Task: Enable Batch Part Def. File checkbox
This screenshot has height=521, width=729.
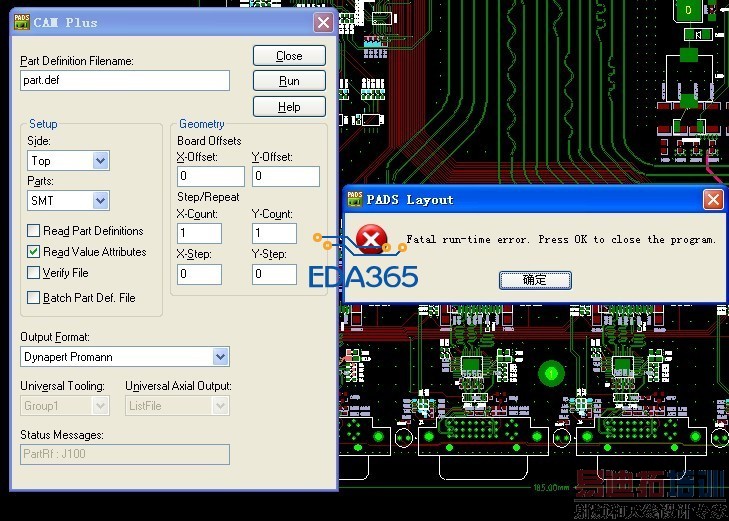Action: (33, 297)
